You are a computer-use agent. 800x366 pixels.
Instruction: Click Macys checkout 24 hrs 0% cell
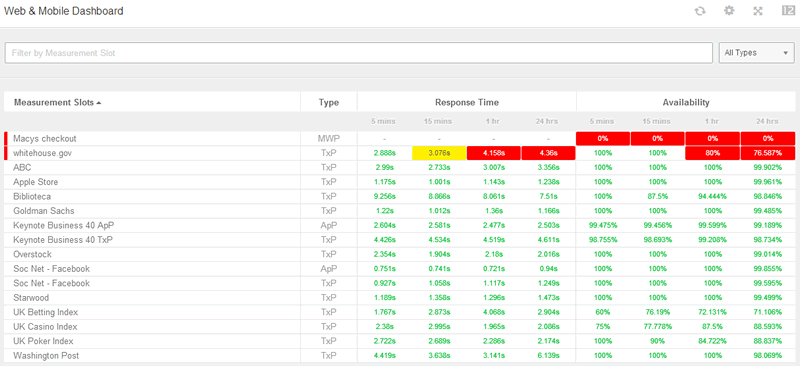click(767, 138)
